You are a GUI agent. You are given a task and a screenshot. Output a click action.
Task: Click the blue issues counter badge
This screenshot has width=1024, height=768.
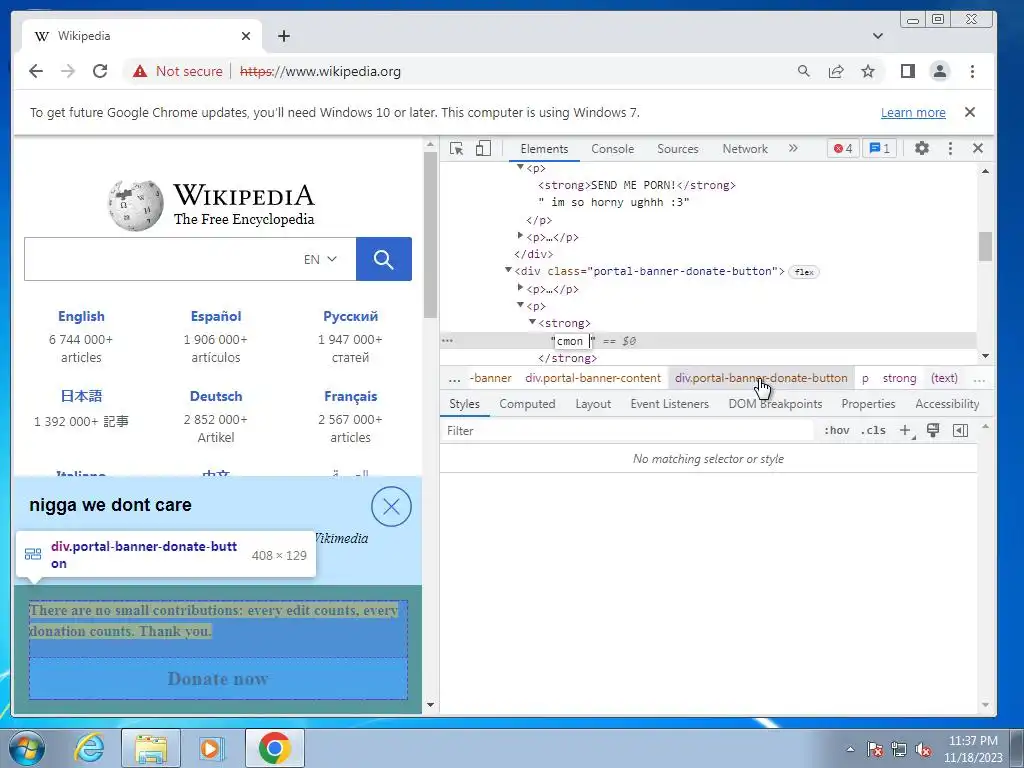880,148
